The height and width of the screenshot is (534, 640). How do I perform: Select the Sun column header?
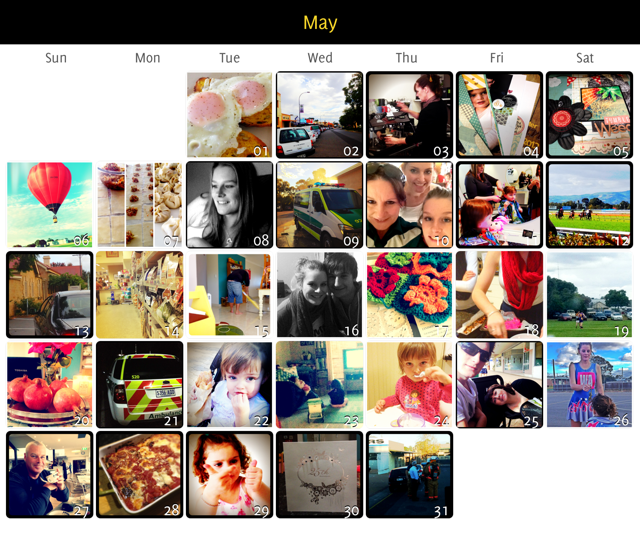(x=56, y=58)
